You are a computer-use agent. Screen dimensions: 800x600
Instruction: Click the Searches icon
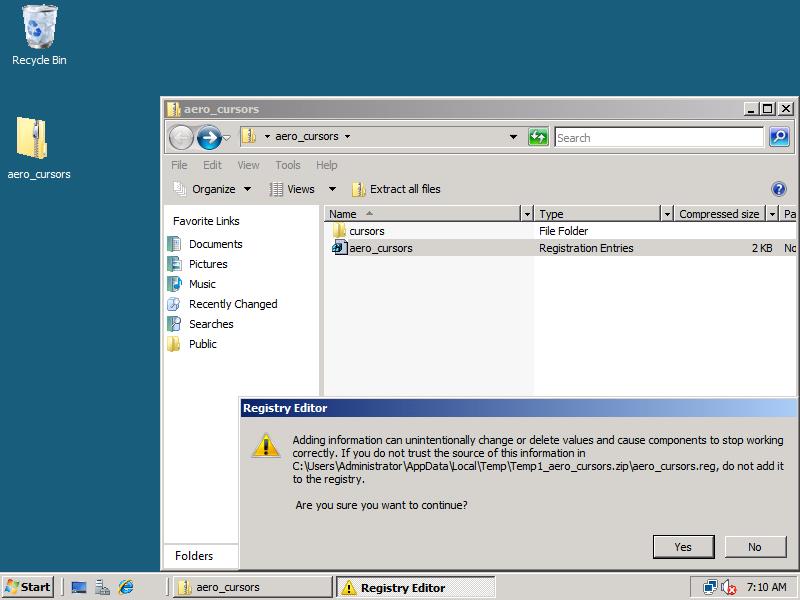pyautogui.click(x=174, y=323)
